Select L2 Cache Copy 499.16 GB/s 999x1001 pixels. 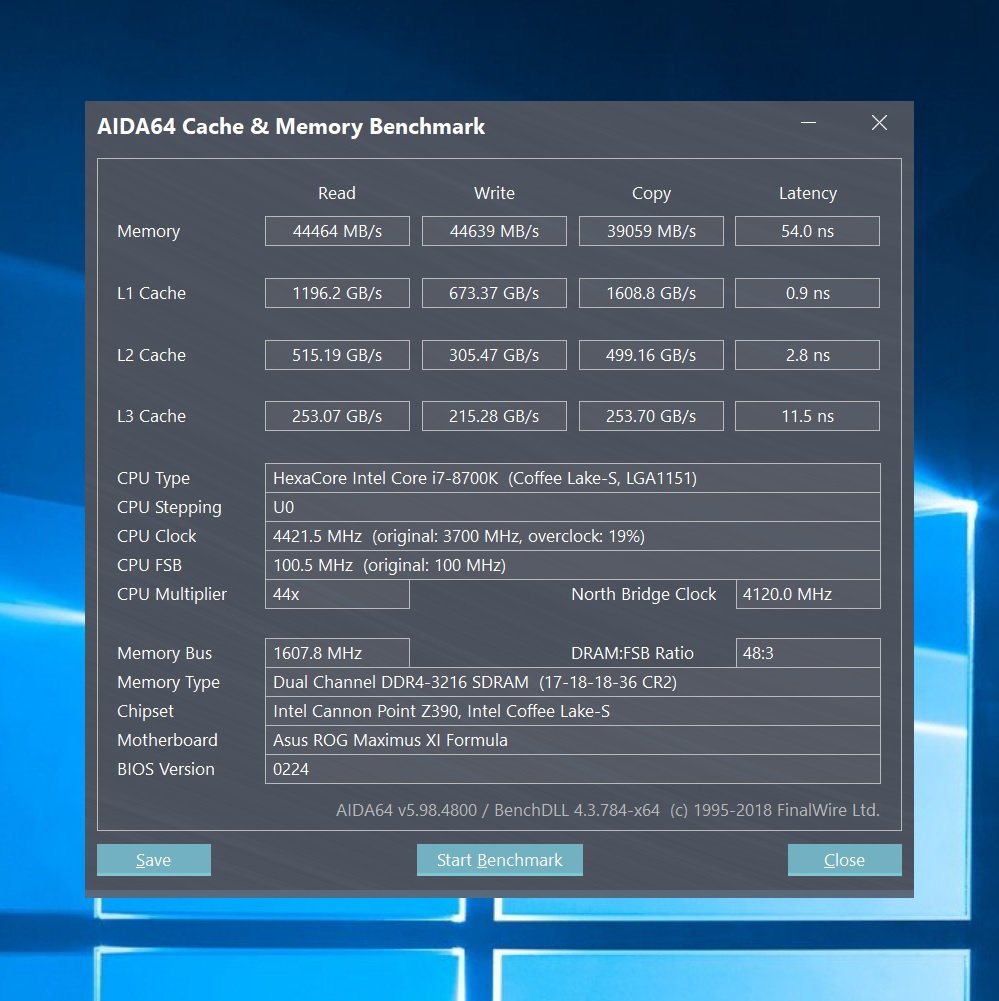coord(651,355)
